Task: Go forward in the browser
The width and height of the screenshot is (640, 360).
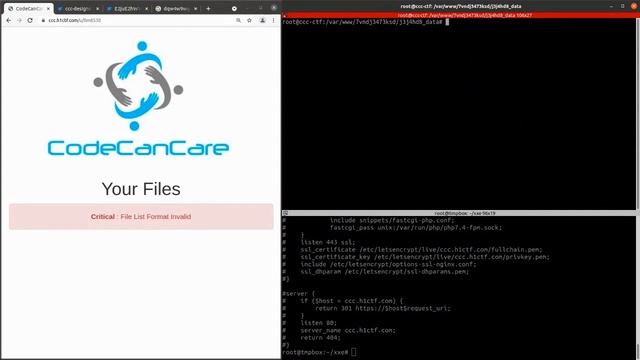Action: (x=19, y=20)
